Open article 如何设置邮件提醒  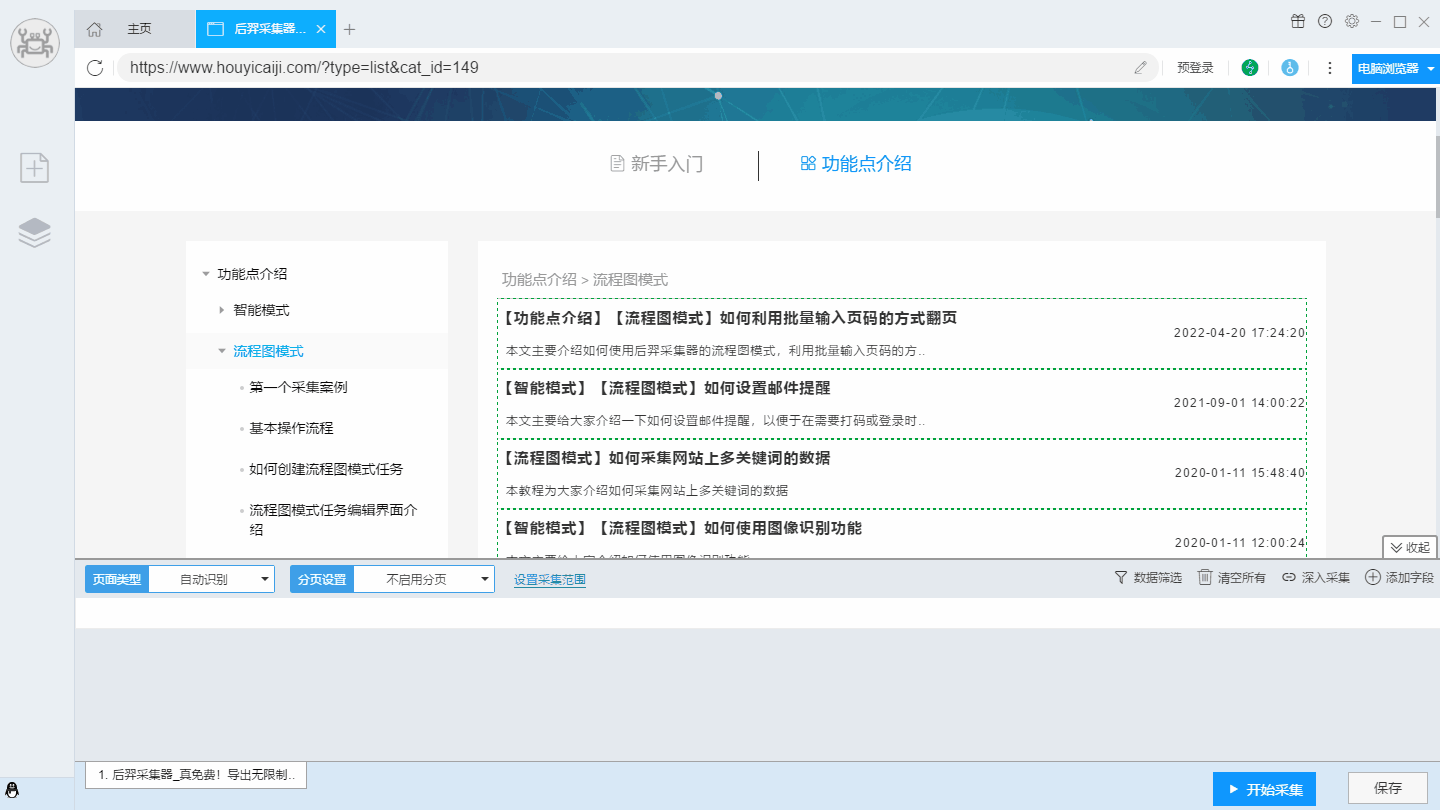click(666, 388)
